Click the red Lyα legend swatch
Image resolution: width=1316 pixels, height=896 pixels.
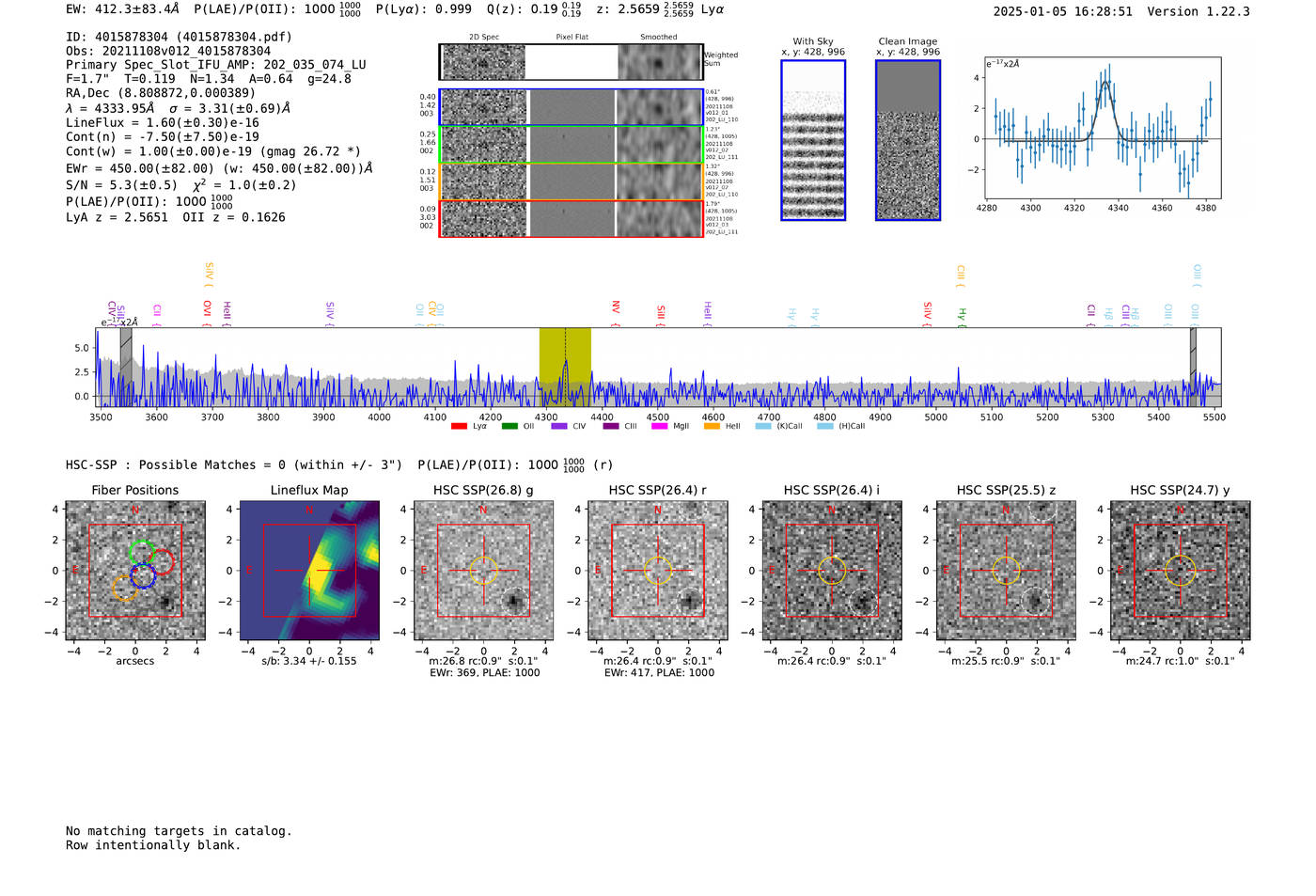[x=459, y=426]
